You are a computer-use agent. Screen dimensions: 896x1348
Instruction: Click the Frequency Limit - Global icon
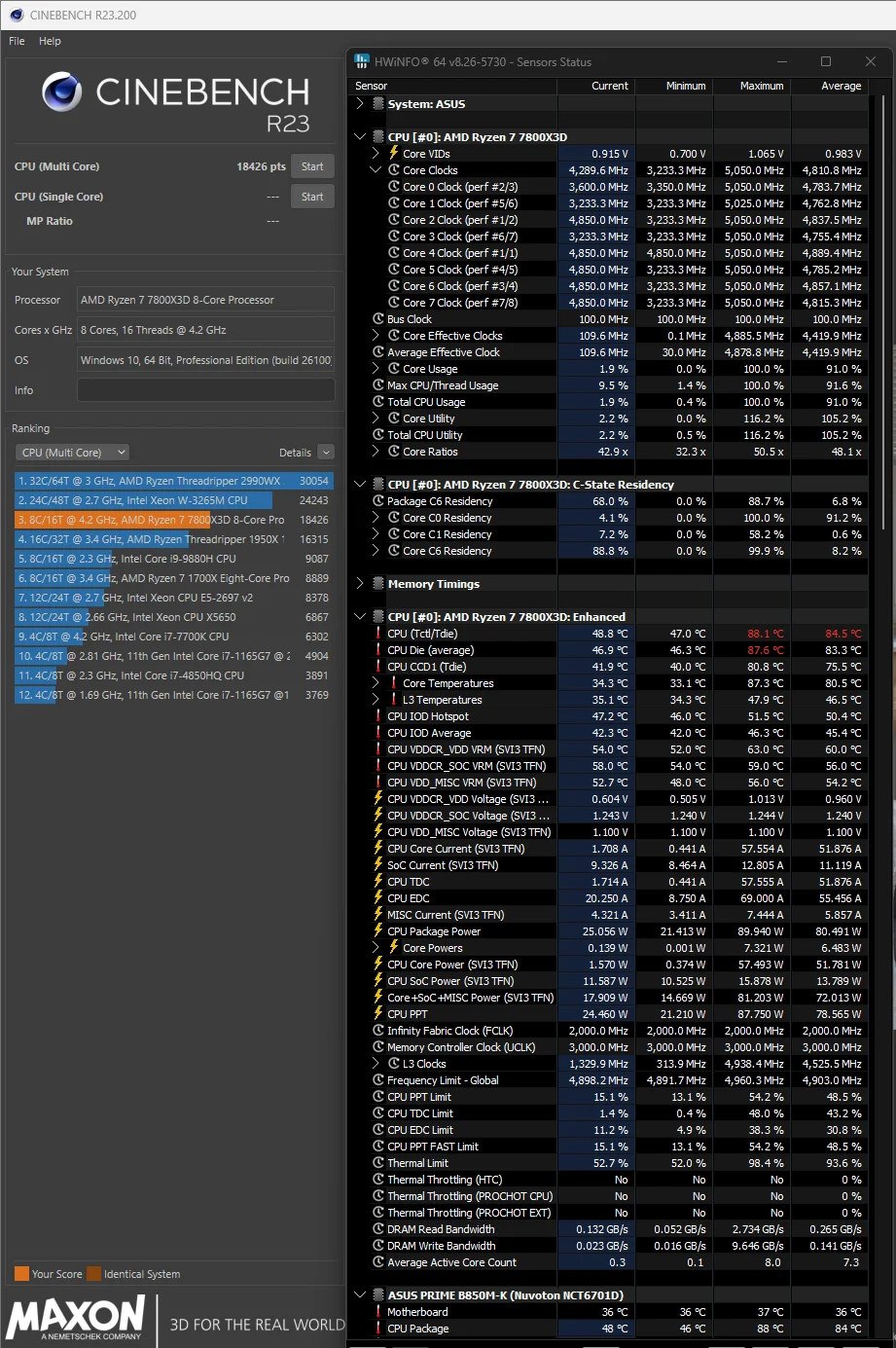click(378, 1080)
